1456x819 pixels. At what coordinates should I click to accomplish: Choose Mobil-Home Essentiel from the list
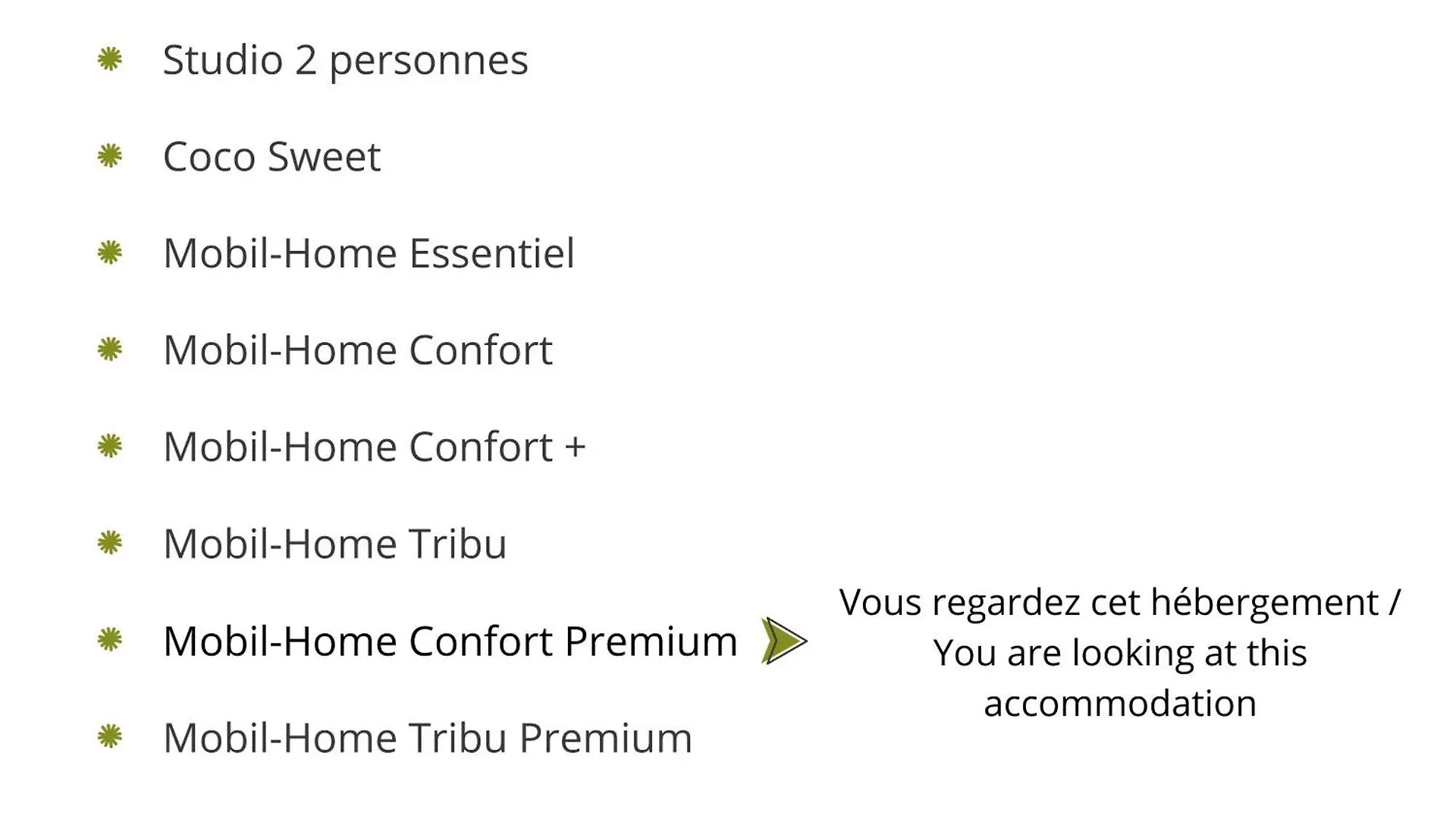pyautogui.click(x=369, y=253)
